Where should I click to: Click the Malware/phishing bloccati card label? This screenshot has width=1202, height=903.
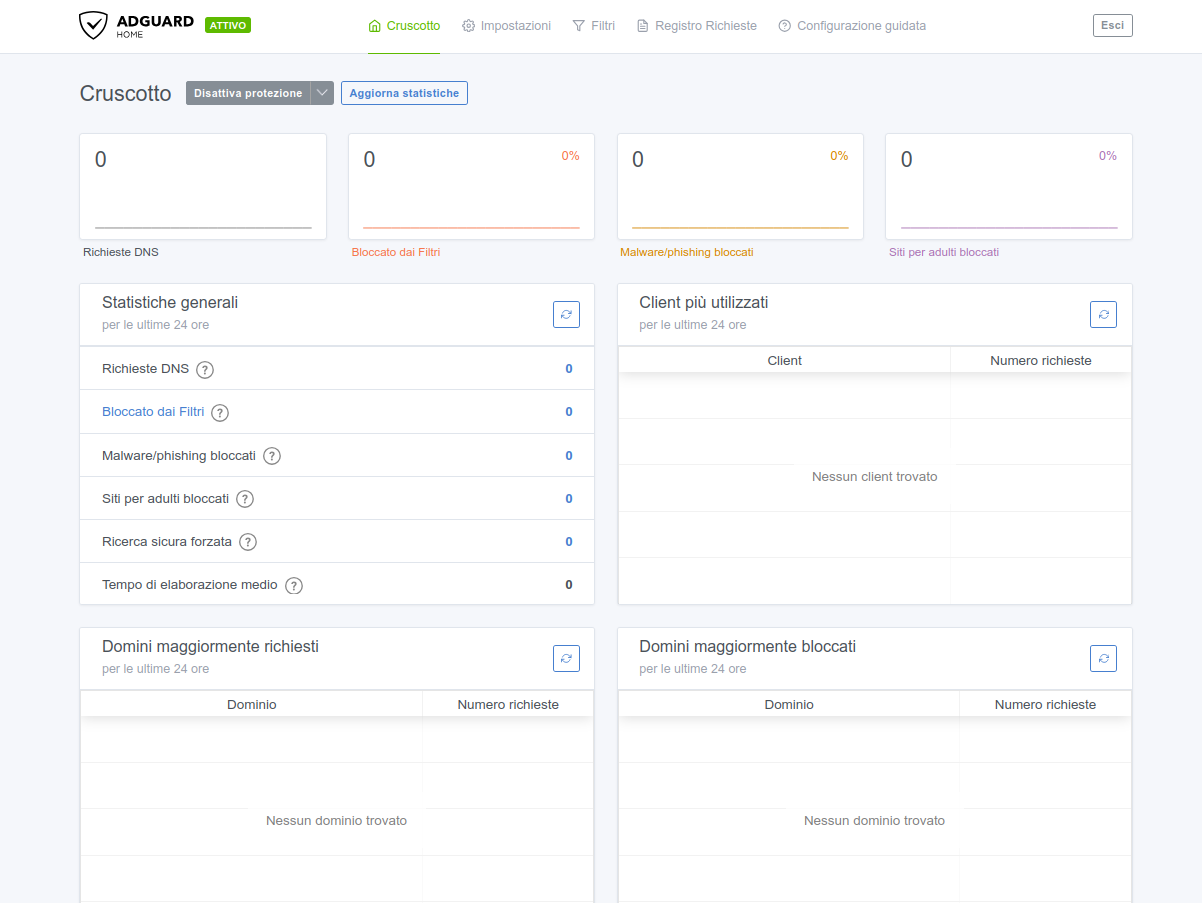point(687,252)
